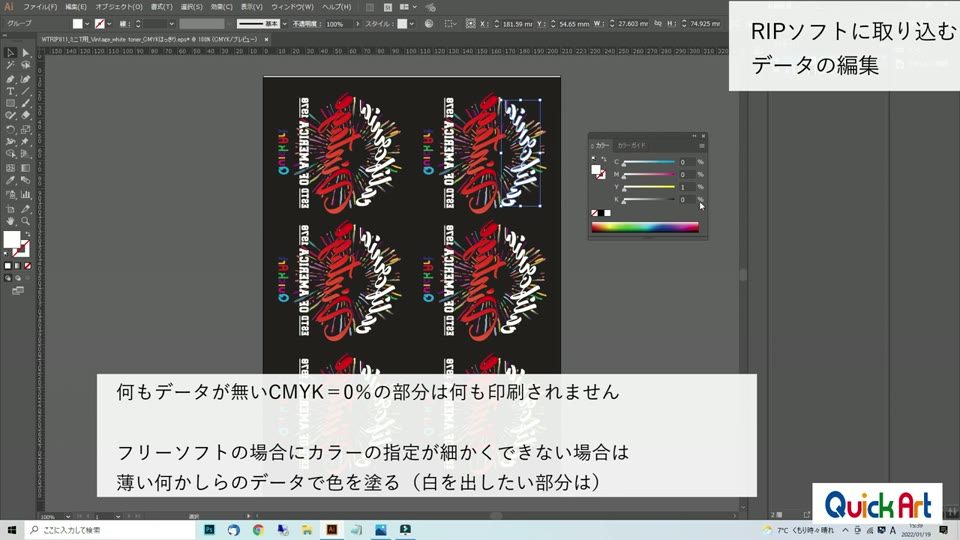Close the open document tab
The image size is (960, 540).
tap(266, 39)
